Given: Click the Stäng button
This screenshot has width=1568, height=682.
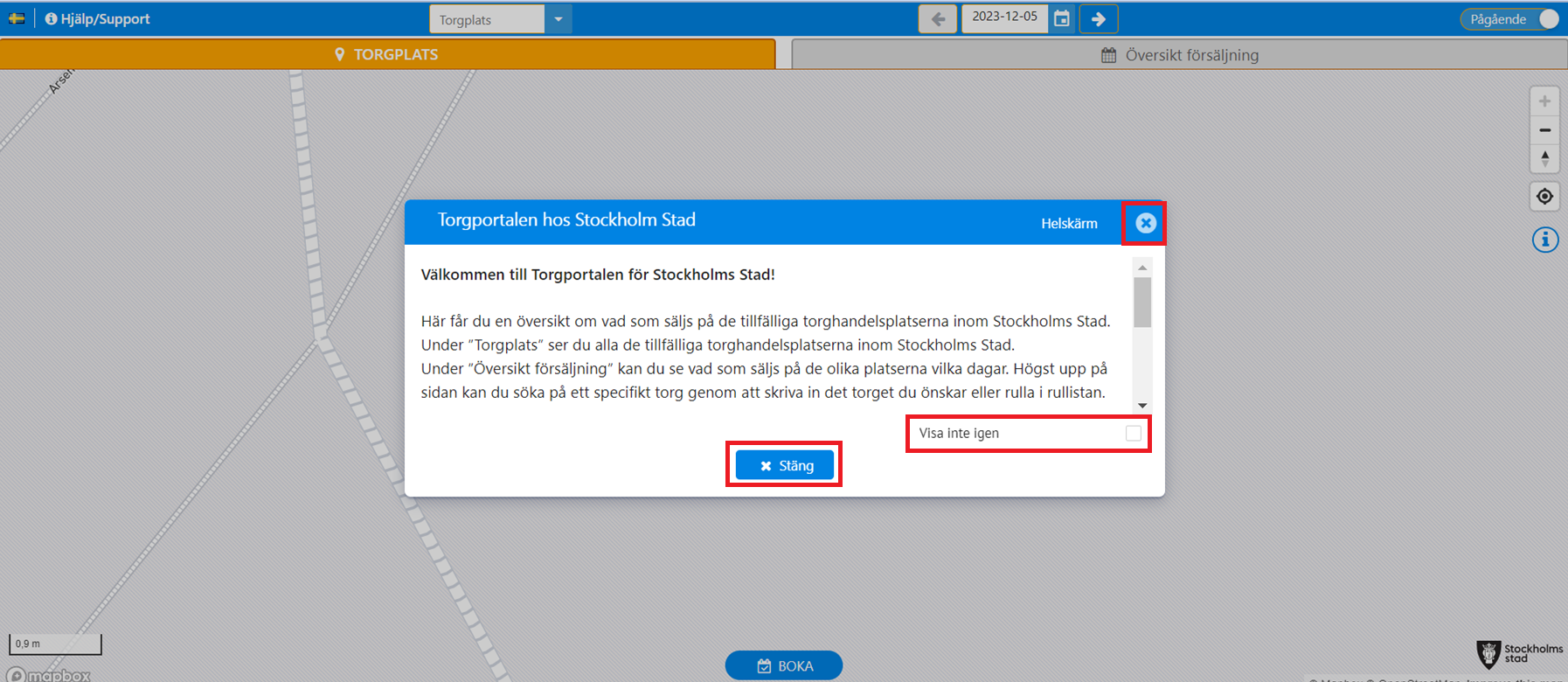Looking at the screenshot, I should pyautogui.click(x=785, y=465).
